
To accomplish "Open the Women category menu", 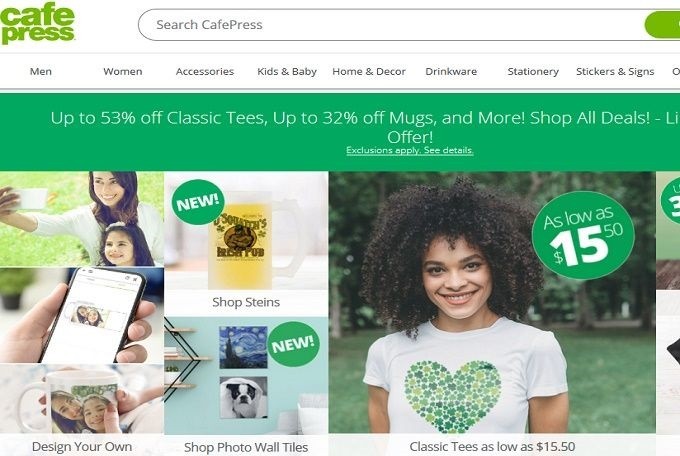I will point(122,72).
